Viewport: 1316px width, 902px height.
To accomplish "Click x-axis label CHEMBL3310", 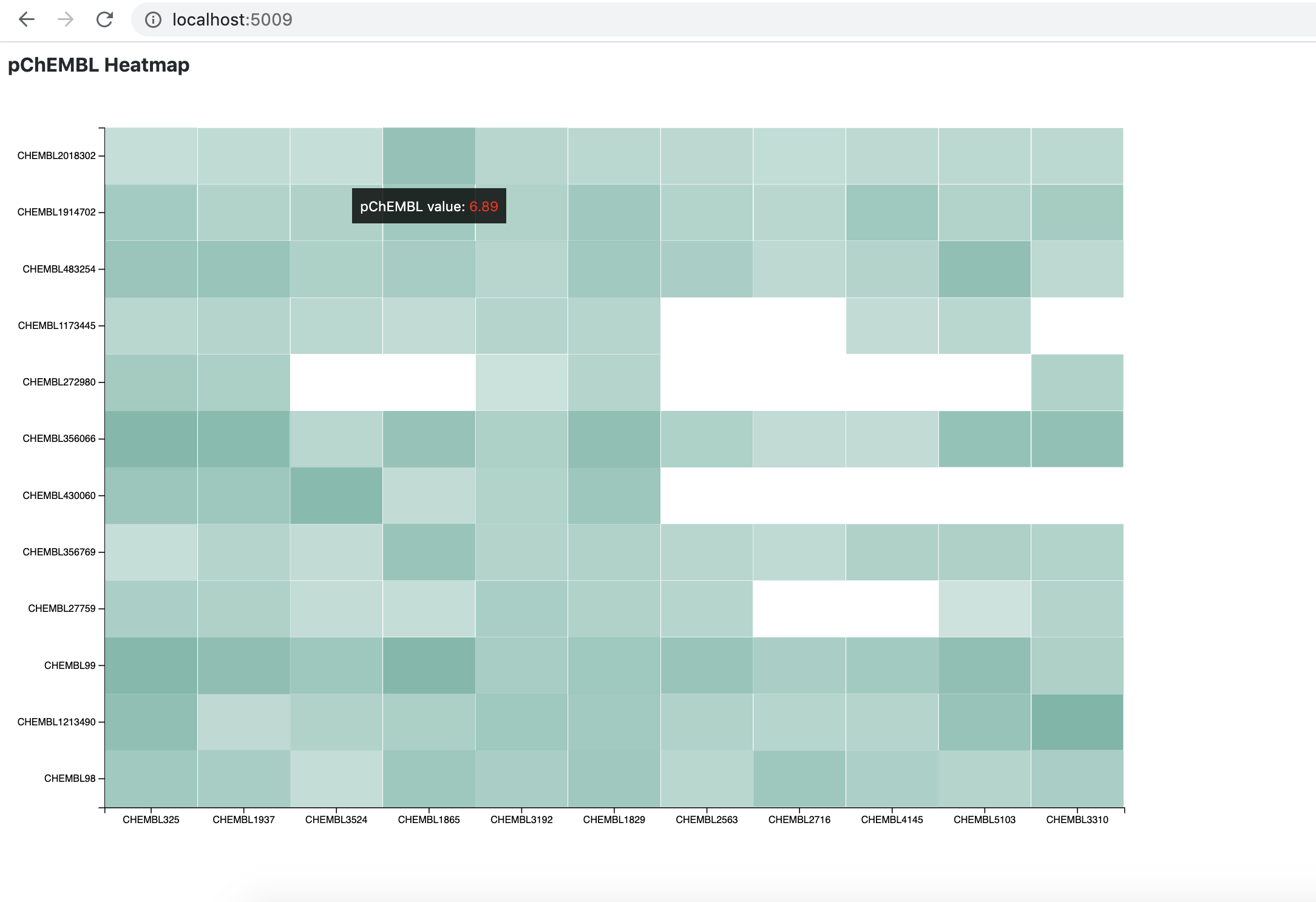I will 1077,819.
